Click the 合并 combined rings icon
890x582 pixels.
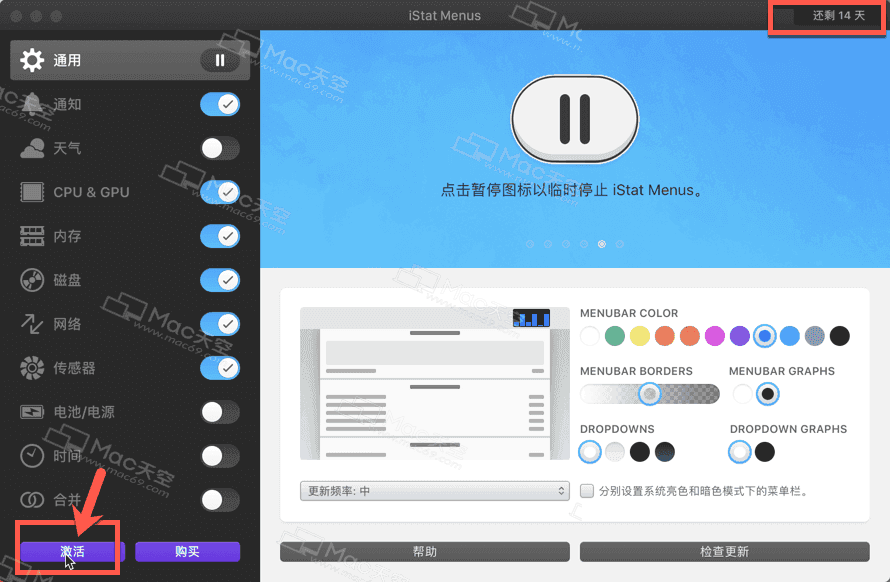(x=32, y=500)
